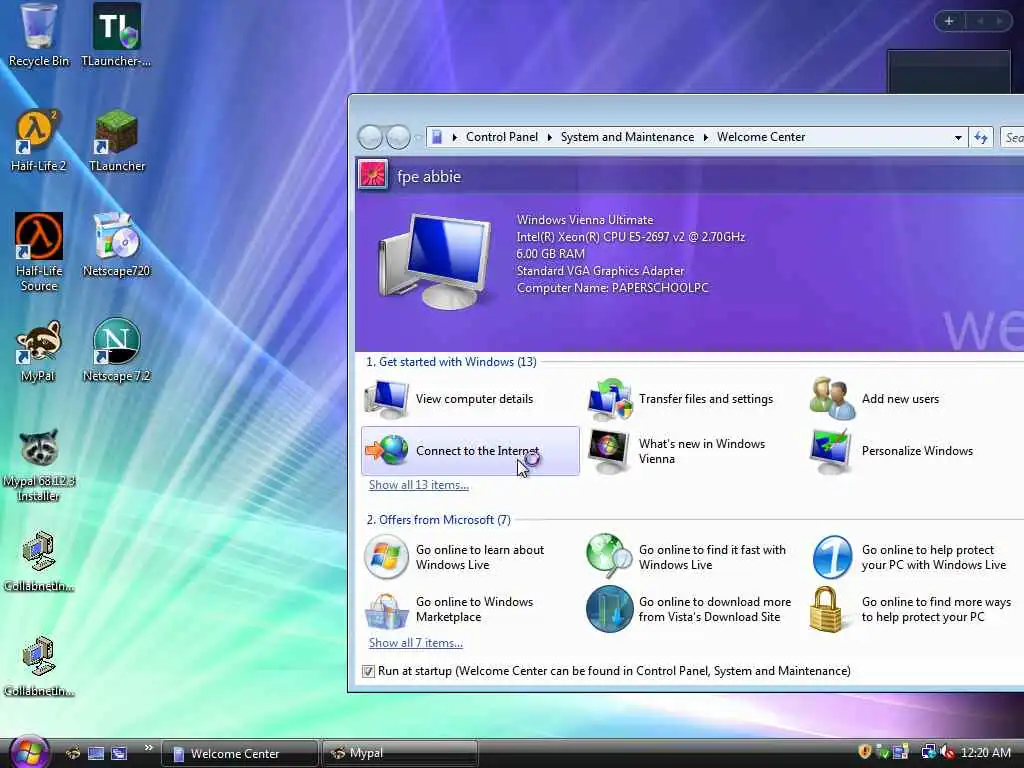Select Go online to find more ways to help protect
1024x768 pixels.
tap(912, 609)
